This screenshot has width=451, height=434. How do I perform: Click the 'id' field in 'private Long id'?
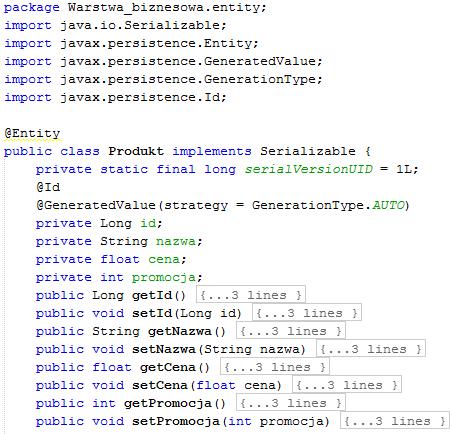click(148, 223)
